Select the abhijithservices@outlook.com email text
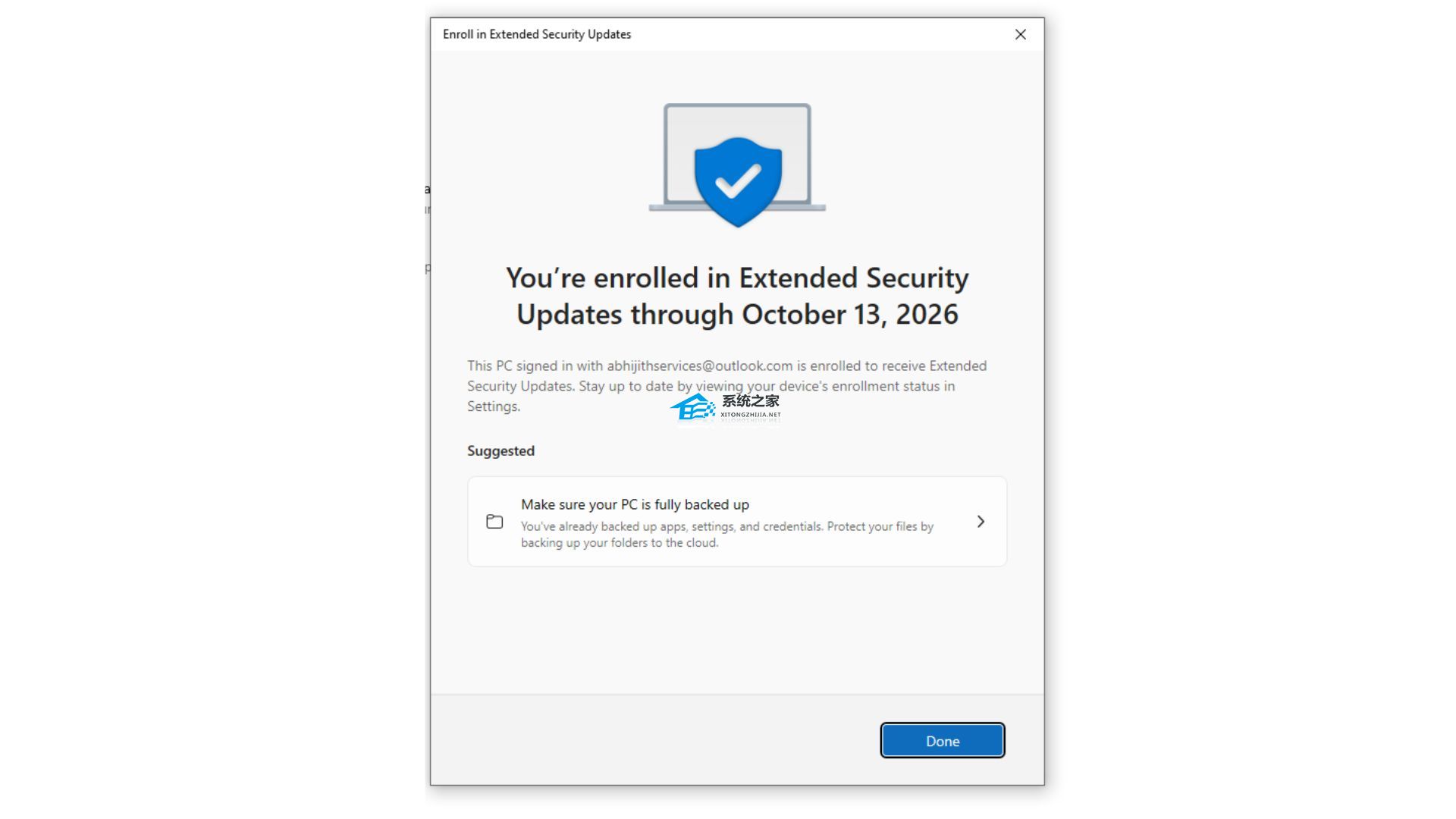This screenshot has height=819, width=1456. click(699, 366)
